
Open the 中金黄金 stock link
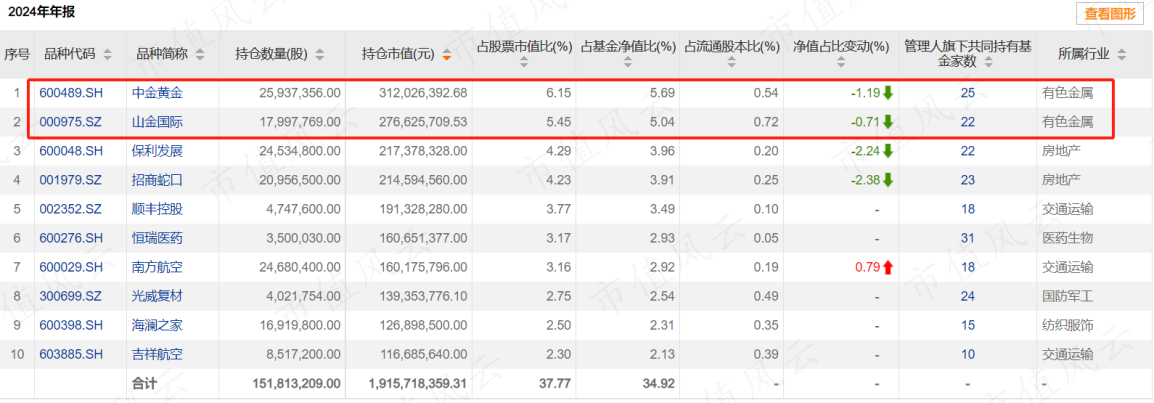click(x=157, y=93)
